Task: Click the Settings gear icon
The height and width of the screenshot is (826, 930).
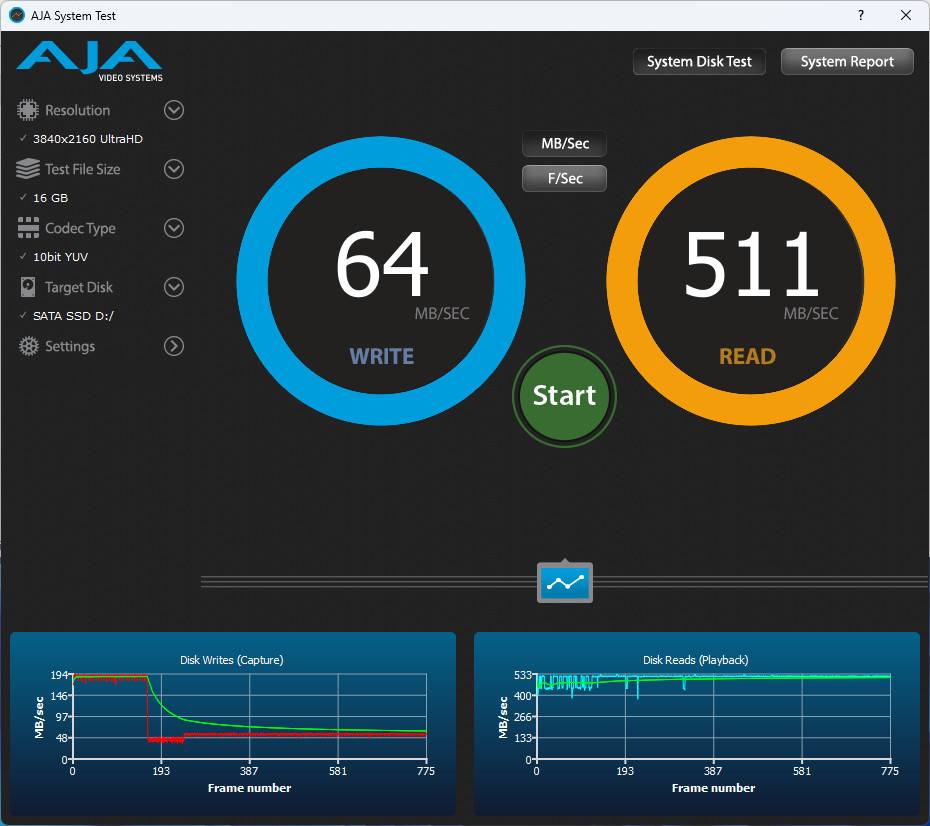Action: [x=28, y=346]
